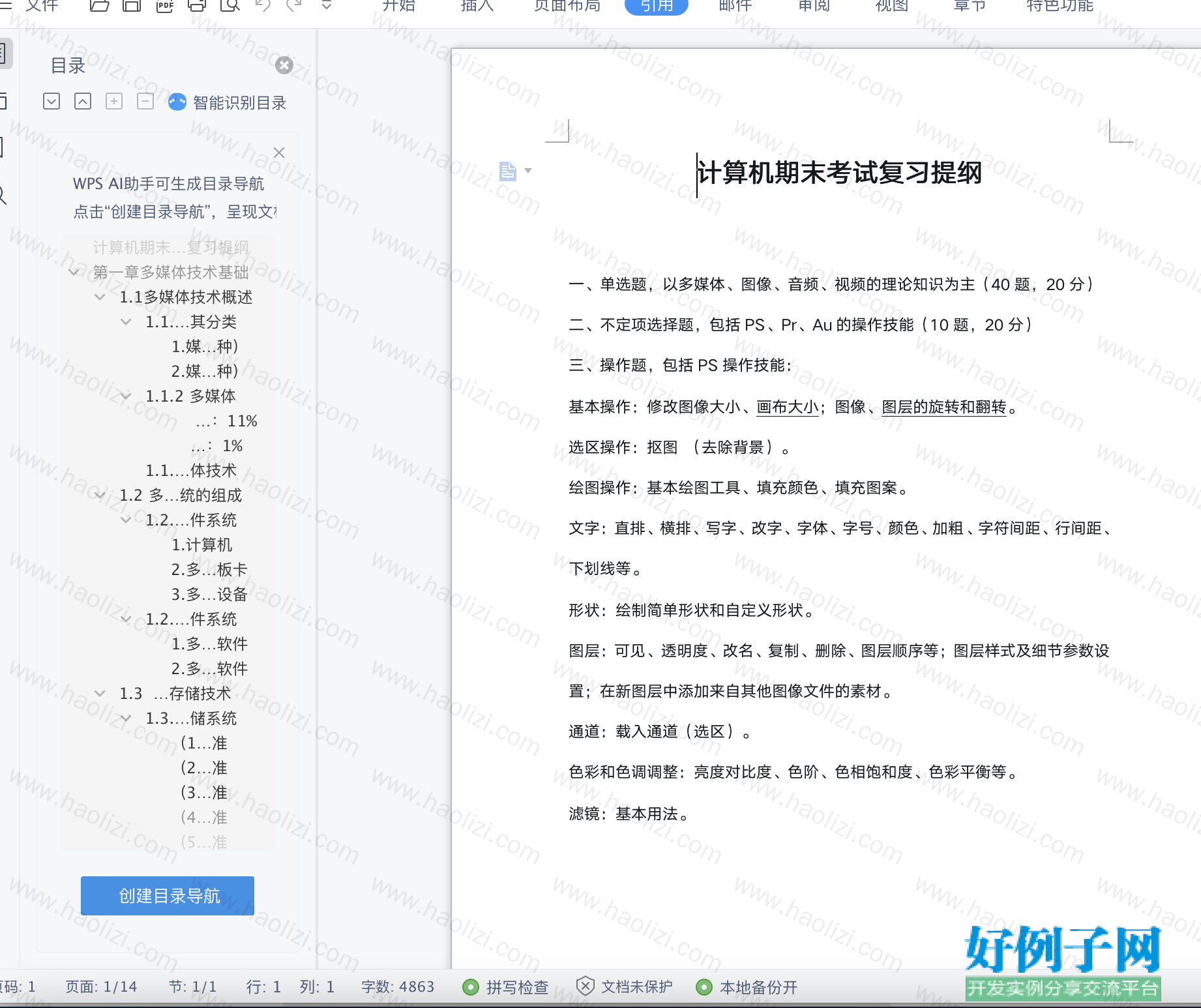
Task: Click the 字数: 4863 word count
Action: 398,986
